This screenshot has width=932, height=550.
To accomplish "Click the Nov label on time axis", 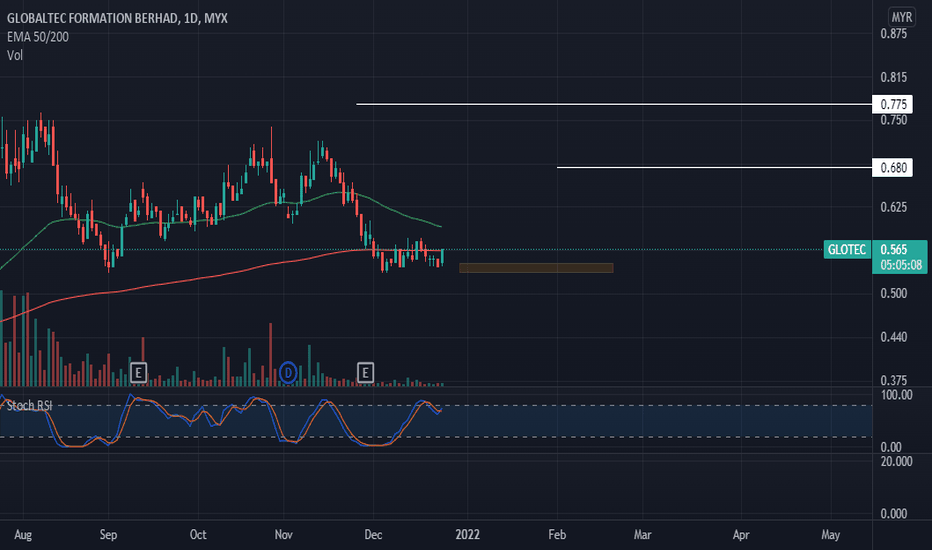I will coord(284,535).
